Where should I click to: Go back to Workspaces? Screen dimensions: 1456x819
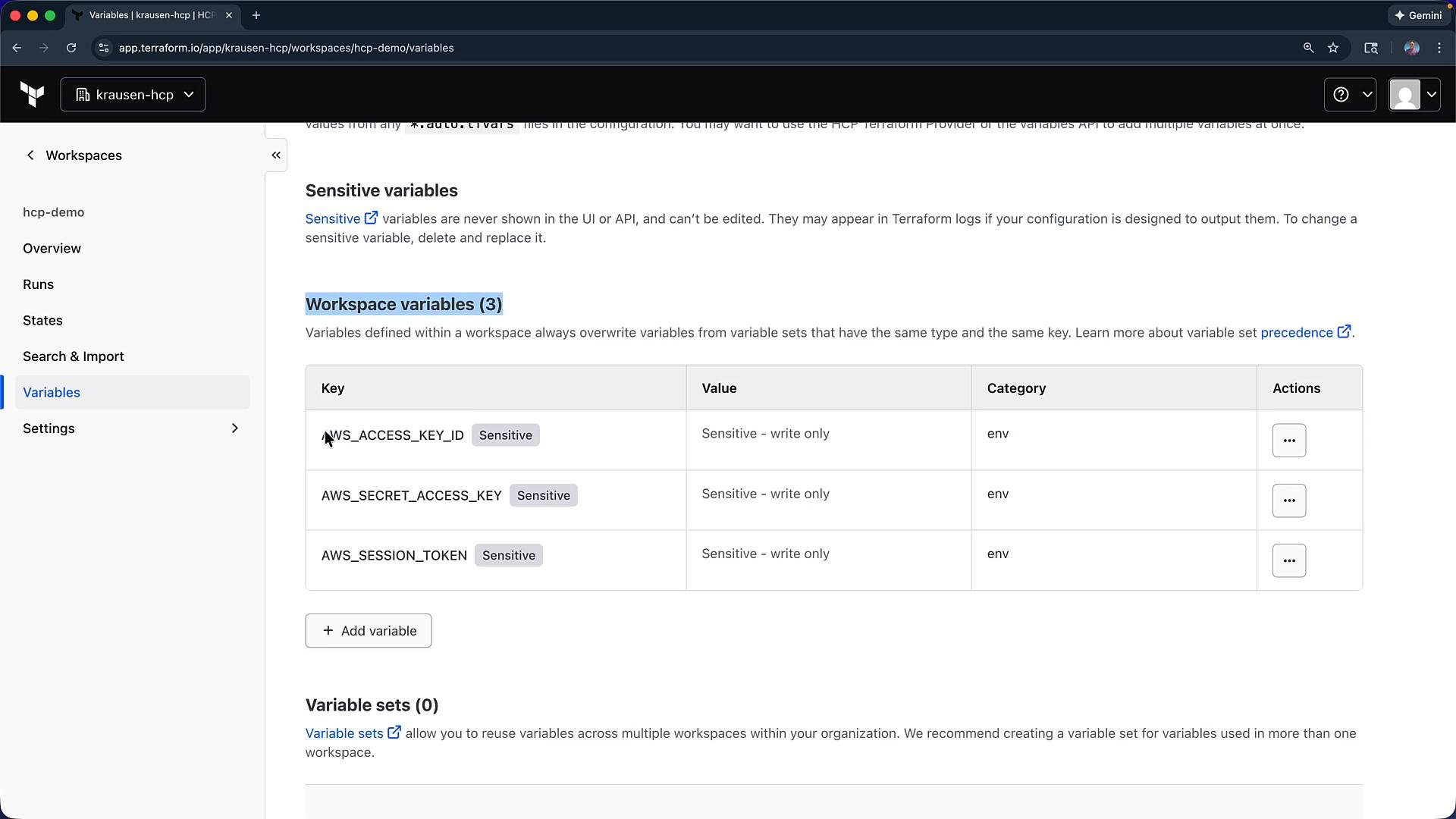pos(74,155)
